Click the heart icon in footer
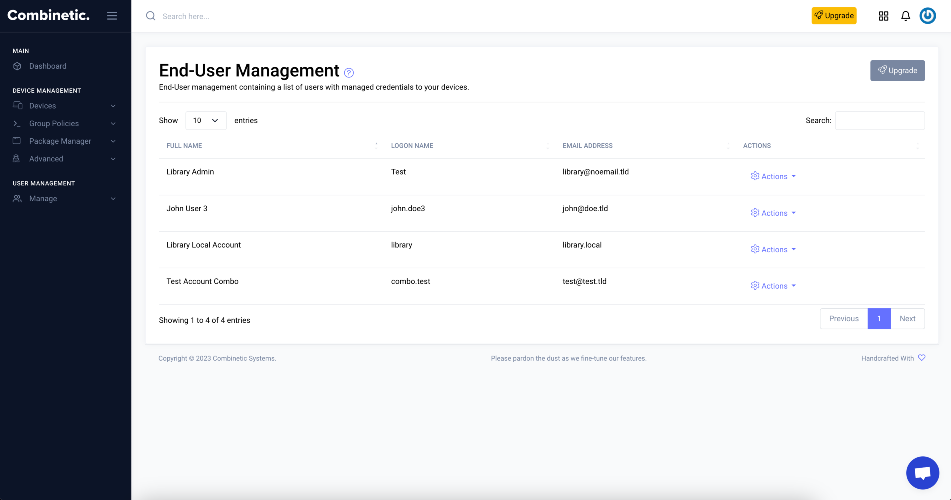Viewport: 951px width, 500px height. [x=921, y=358]
